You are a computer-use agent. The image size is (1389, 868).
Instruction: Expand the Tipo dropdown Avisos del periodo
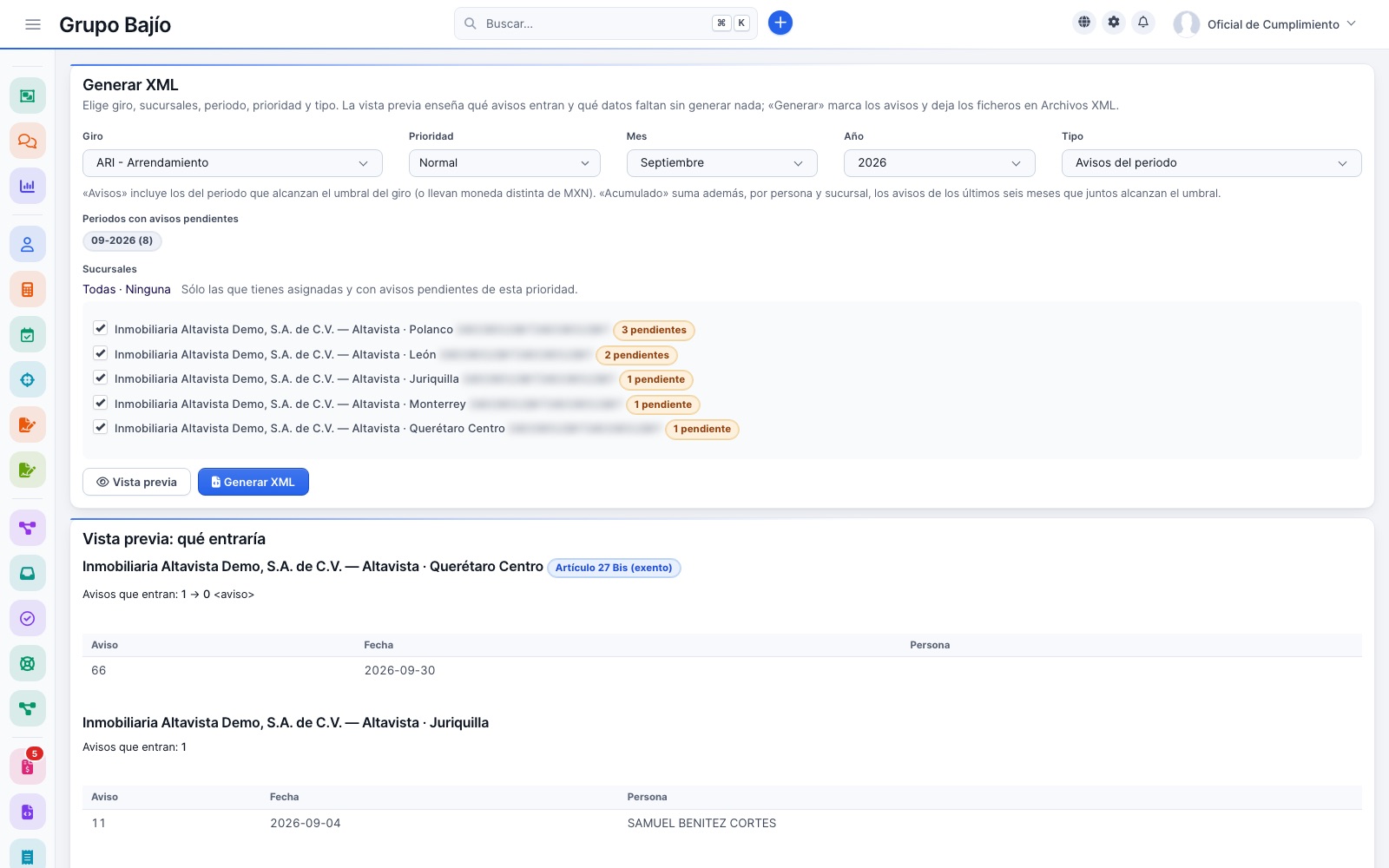1212,163
